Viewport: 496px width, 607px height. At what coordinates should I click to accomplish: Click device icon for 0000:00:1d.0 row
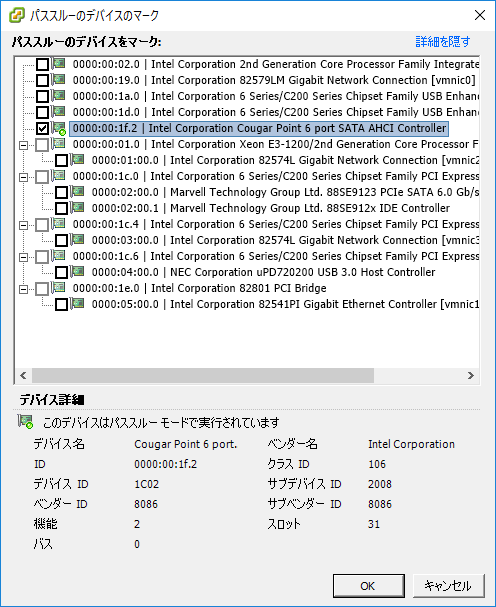click(x=59, y=111)
